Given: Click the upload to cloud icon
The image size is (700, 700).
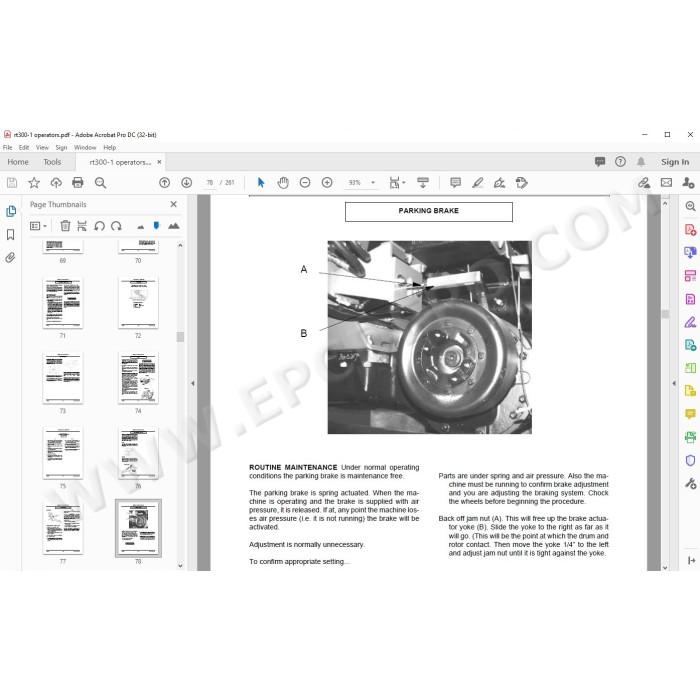Looking at the screenshot, I should tap(56, 183).
